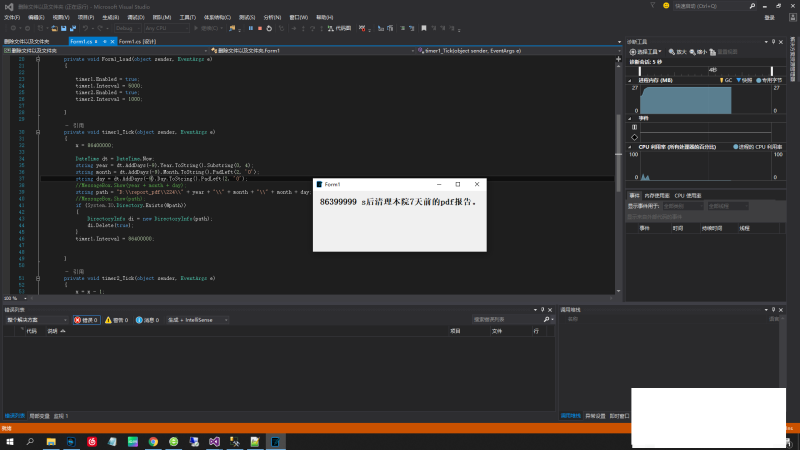The image size is (800, 450).
Task: Click the running Form1 app taskbar icon
Action: point(276,441)
